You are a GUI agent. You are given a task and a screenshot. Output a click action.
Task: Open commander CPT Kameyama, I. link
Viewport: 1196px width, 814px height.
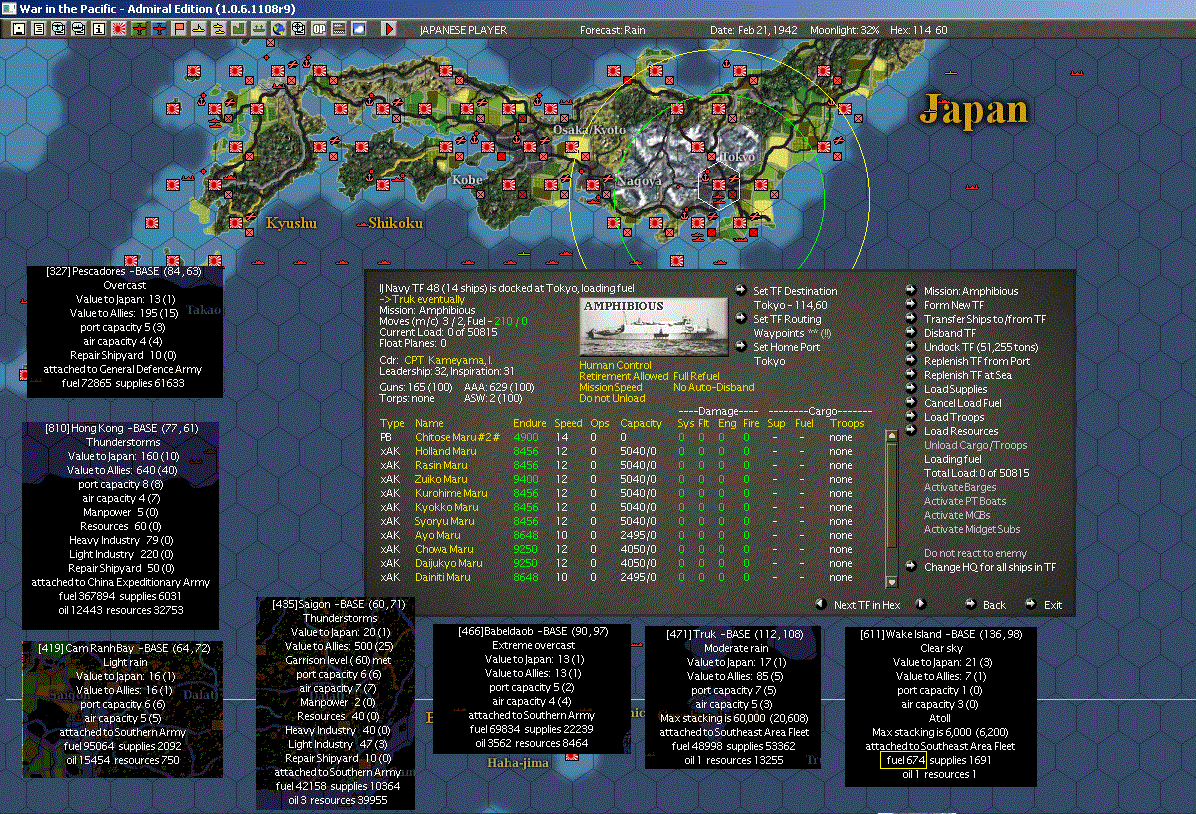448,360
